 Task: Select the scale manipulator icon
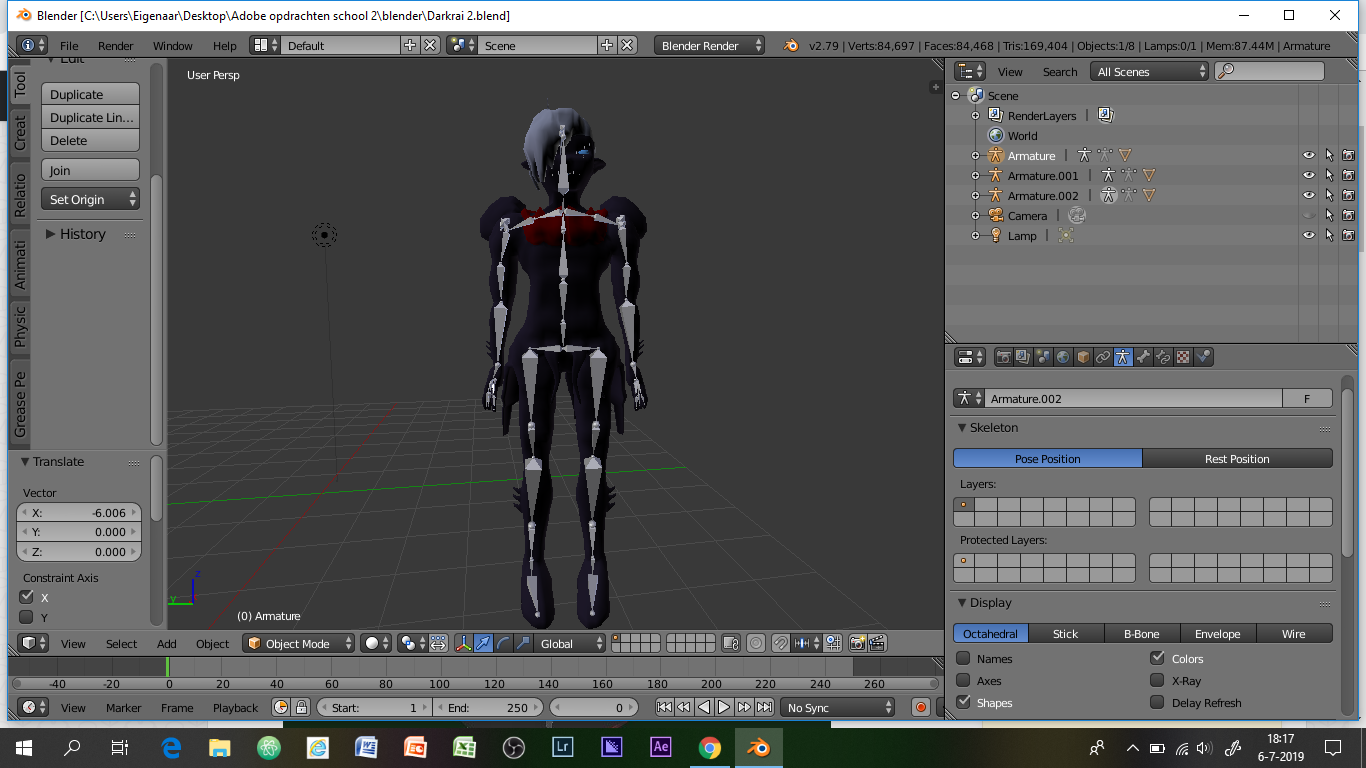(524, 644)
